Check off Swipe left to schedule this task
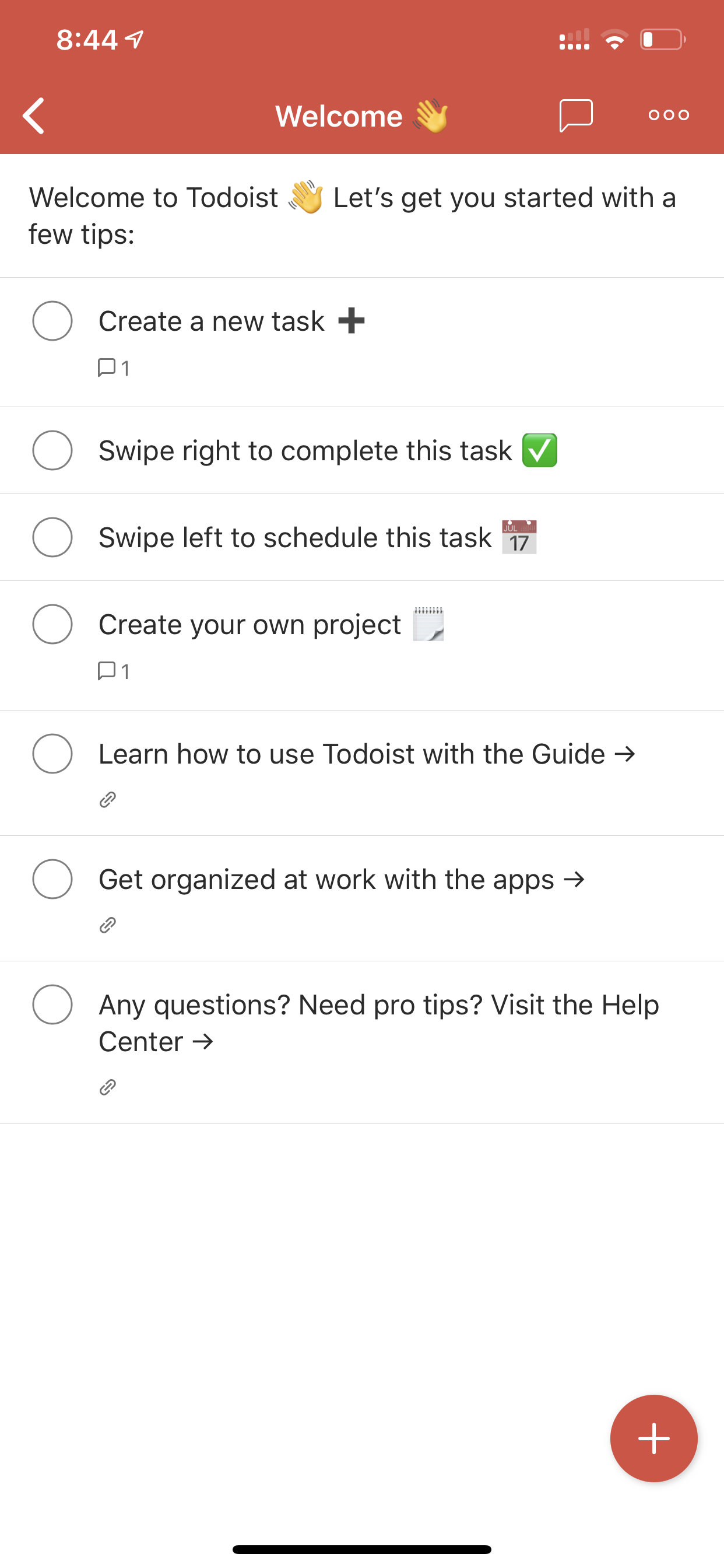Viewport: 724px width, 1568px height. click(x=52, y=537)
